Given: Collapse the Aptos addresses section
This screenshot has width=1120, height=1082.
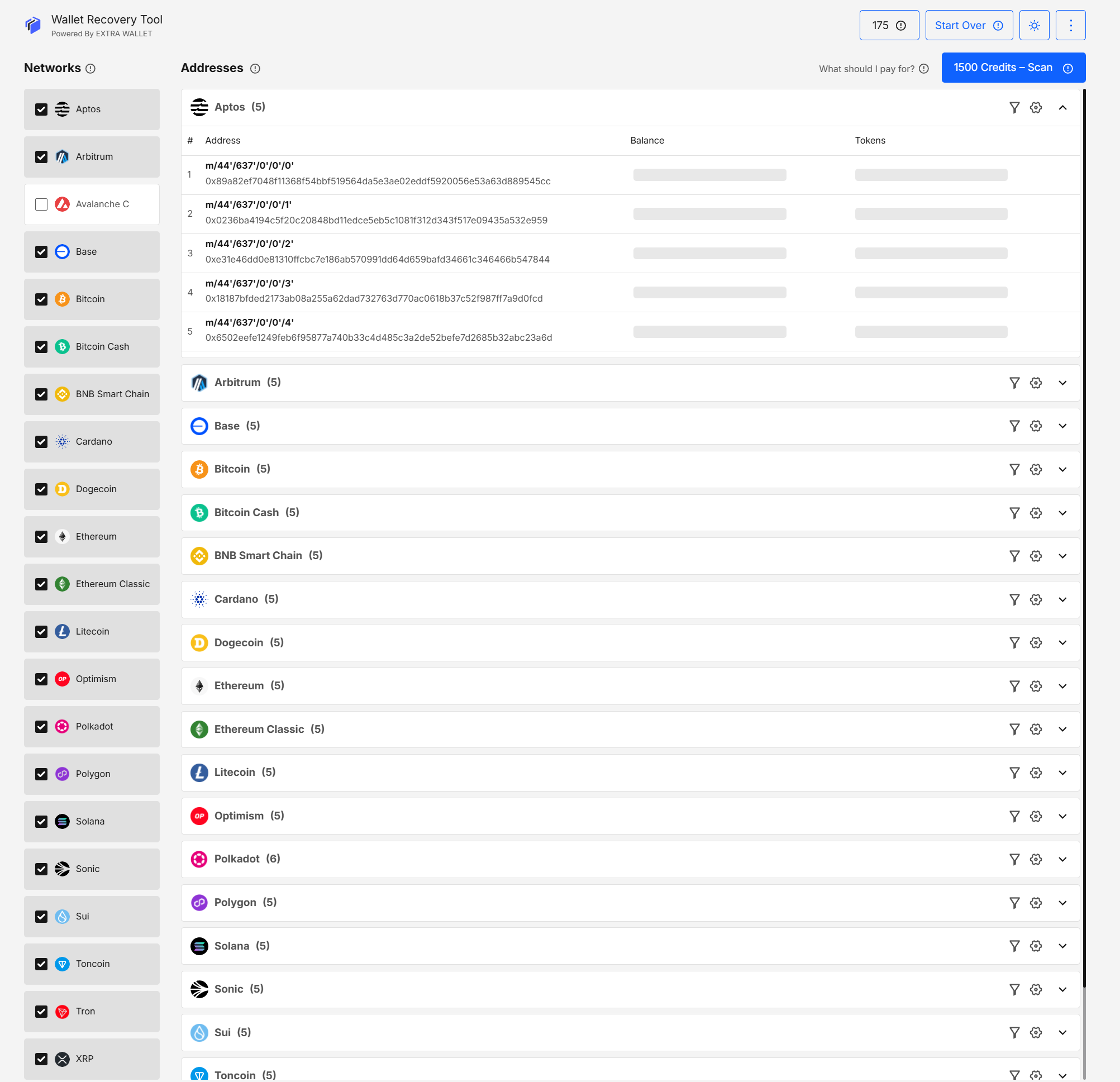Looking at the screenshot, I should (1063, 107).
